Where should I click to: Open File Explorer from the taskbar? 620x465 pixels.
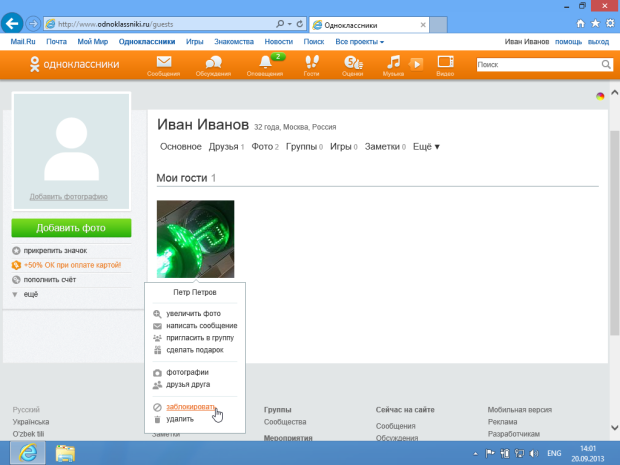[65, 453]
